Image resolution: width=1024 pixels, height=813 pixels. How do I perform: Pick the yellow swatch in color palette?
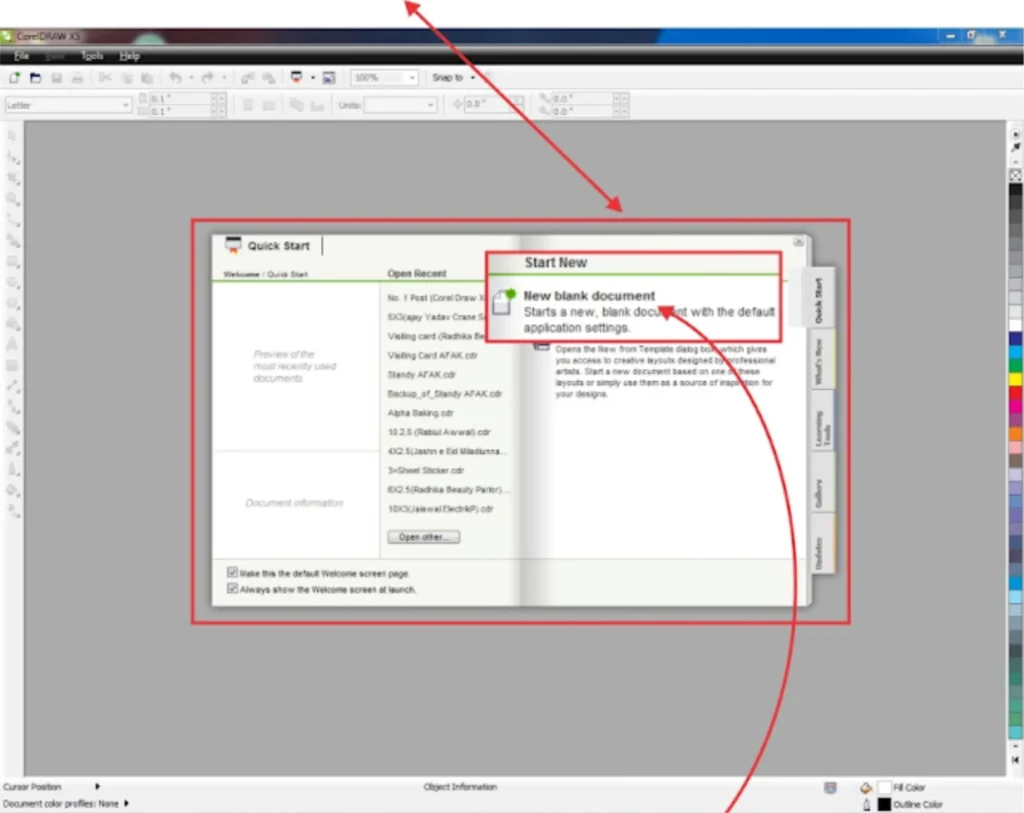coord(1016,379)
